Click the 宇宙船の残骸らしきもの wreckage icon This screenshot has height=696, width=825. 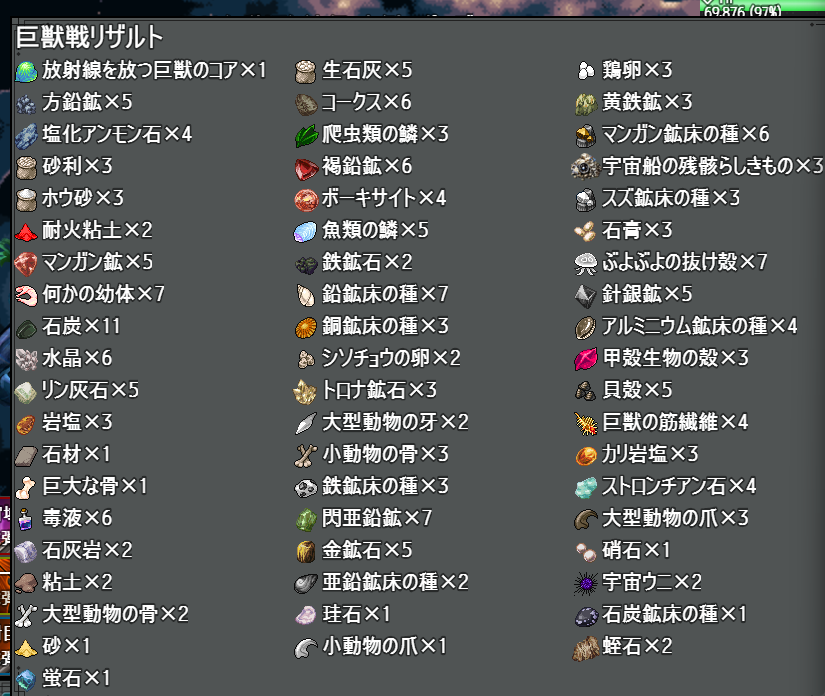tap(586, 167)
